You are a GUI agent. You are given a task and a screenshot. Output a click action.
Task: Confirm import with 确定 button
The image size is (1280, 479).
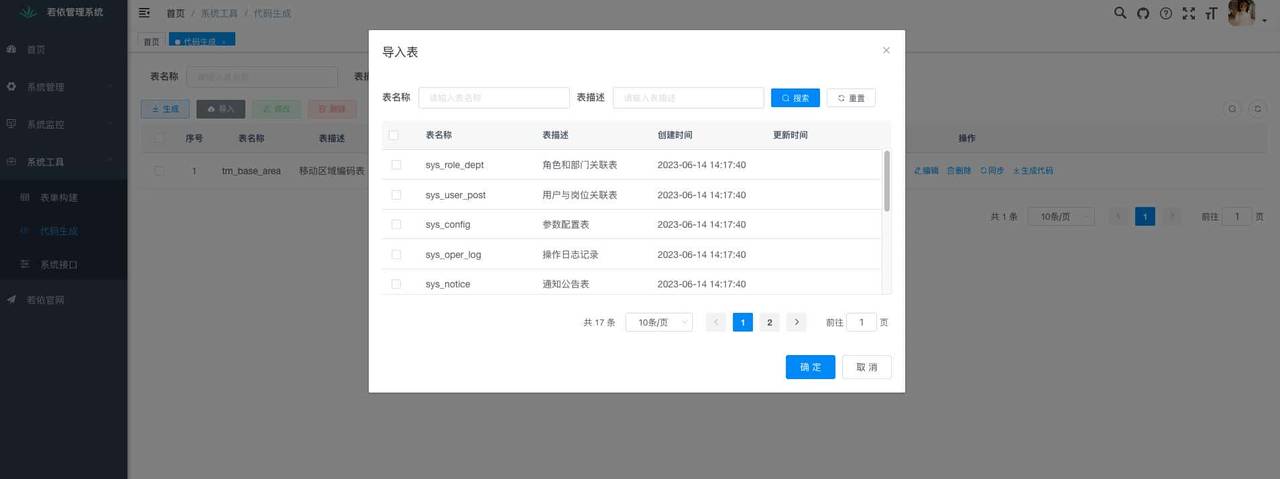(810, 367)
